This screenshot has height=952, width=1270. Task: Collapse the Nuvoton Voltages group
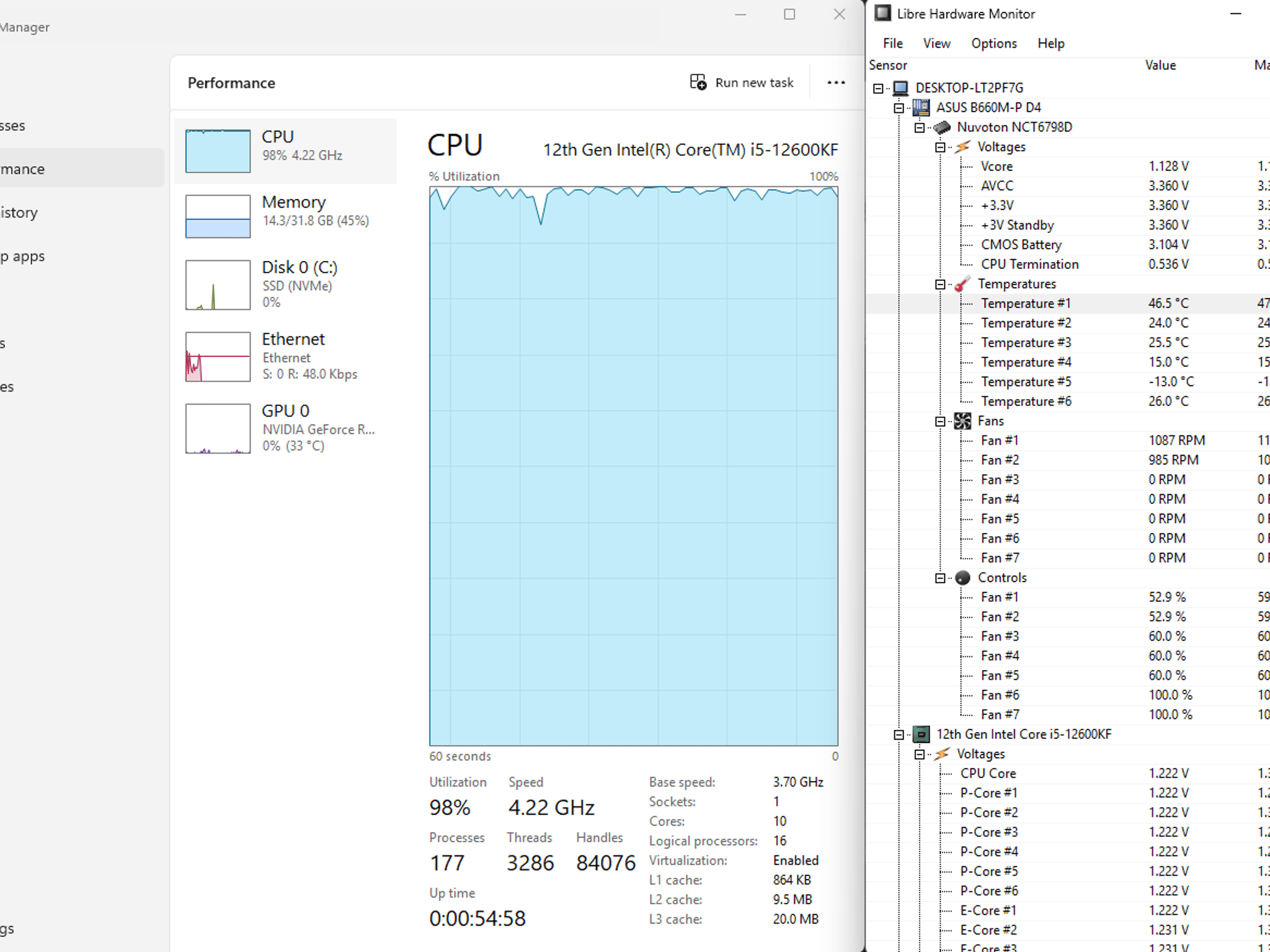[940, 148]
